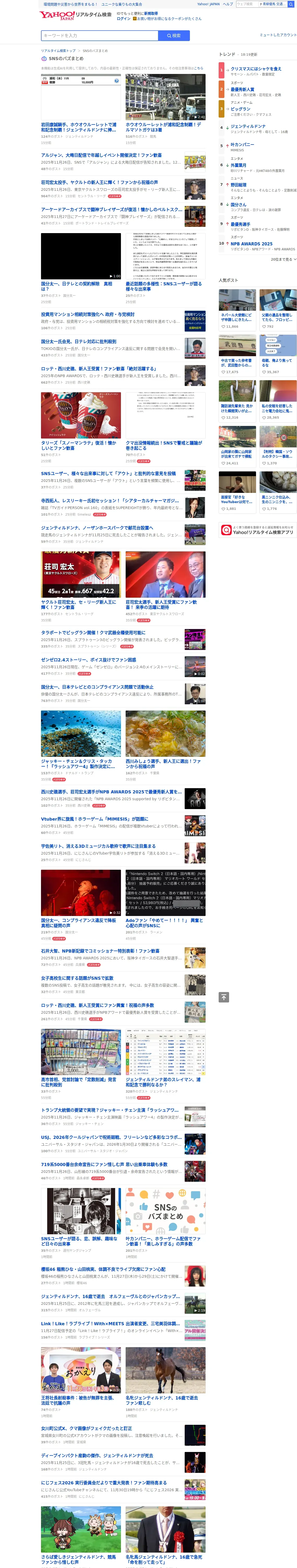The image size is (297, 1568).
Task: Open trend 最優秀選手
Action: tap(240, 224)
